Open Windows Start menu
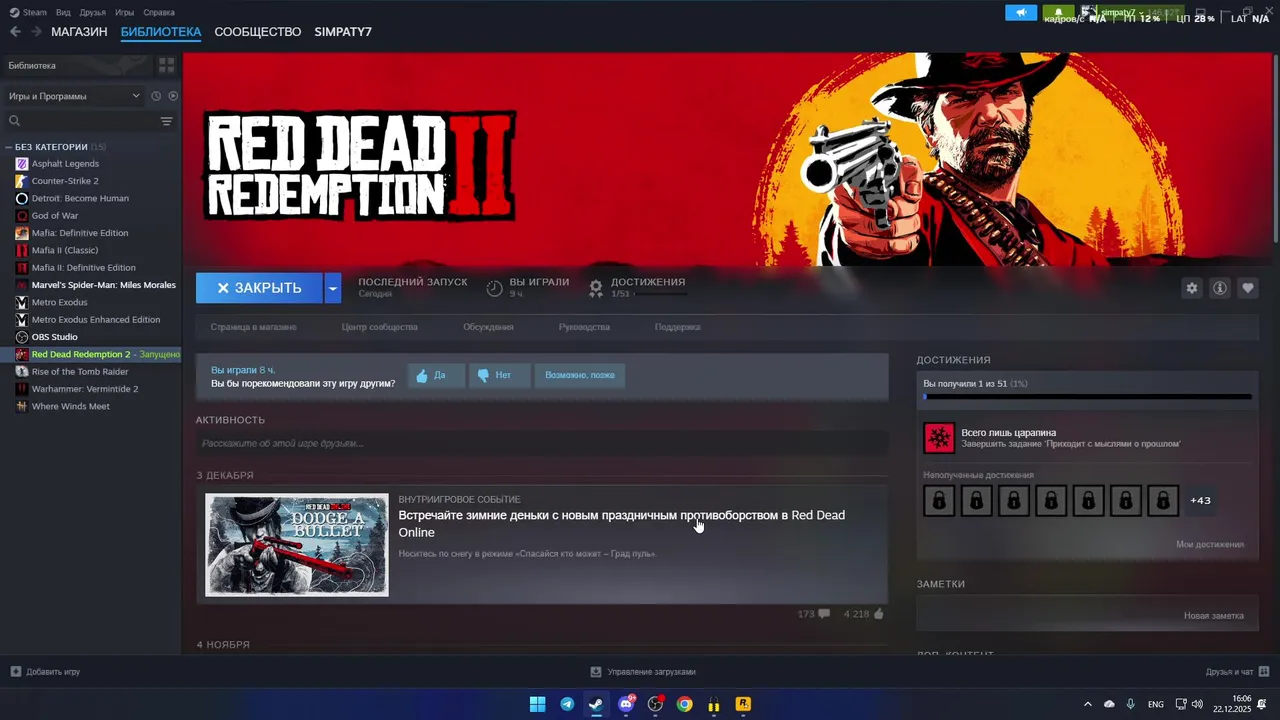 pos(537,704)
